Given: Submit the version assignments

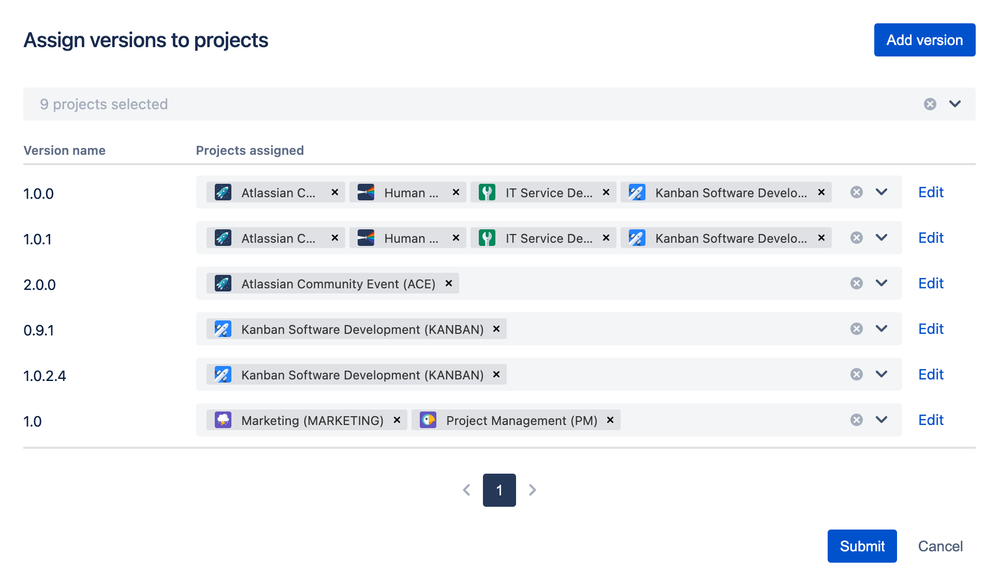Looking at the screenshot, I should [862, 546].
